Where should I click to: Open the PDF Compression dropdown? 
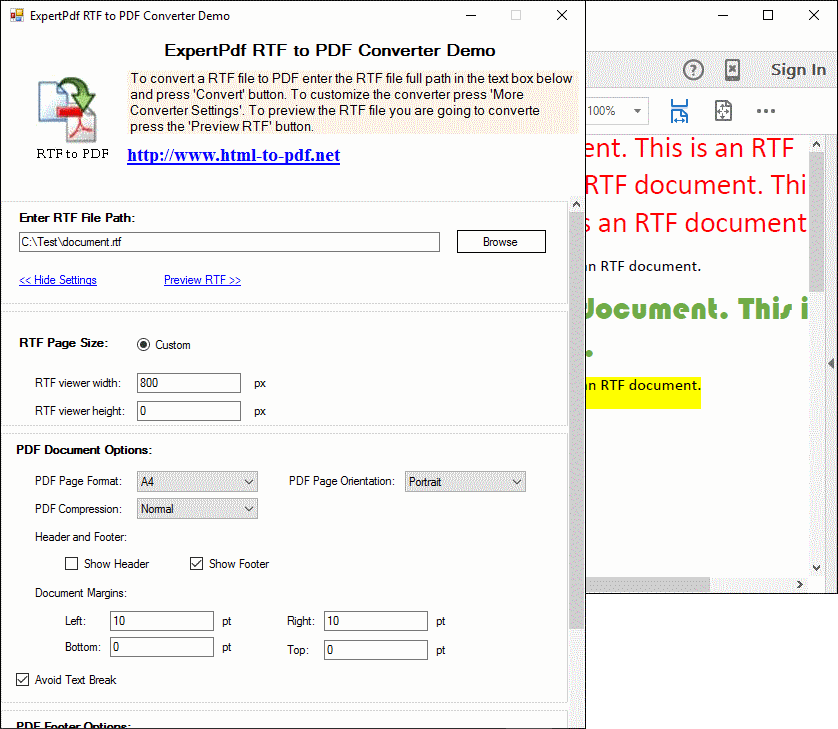pyautogui.click(x=249, y=508)
